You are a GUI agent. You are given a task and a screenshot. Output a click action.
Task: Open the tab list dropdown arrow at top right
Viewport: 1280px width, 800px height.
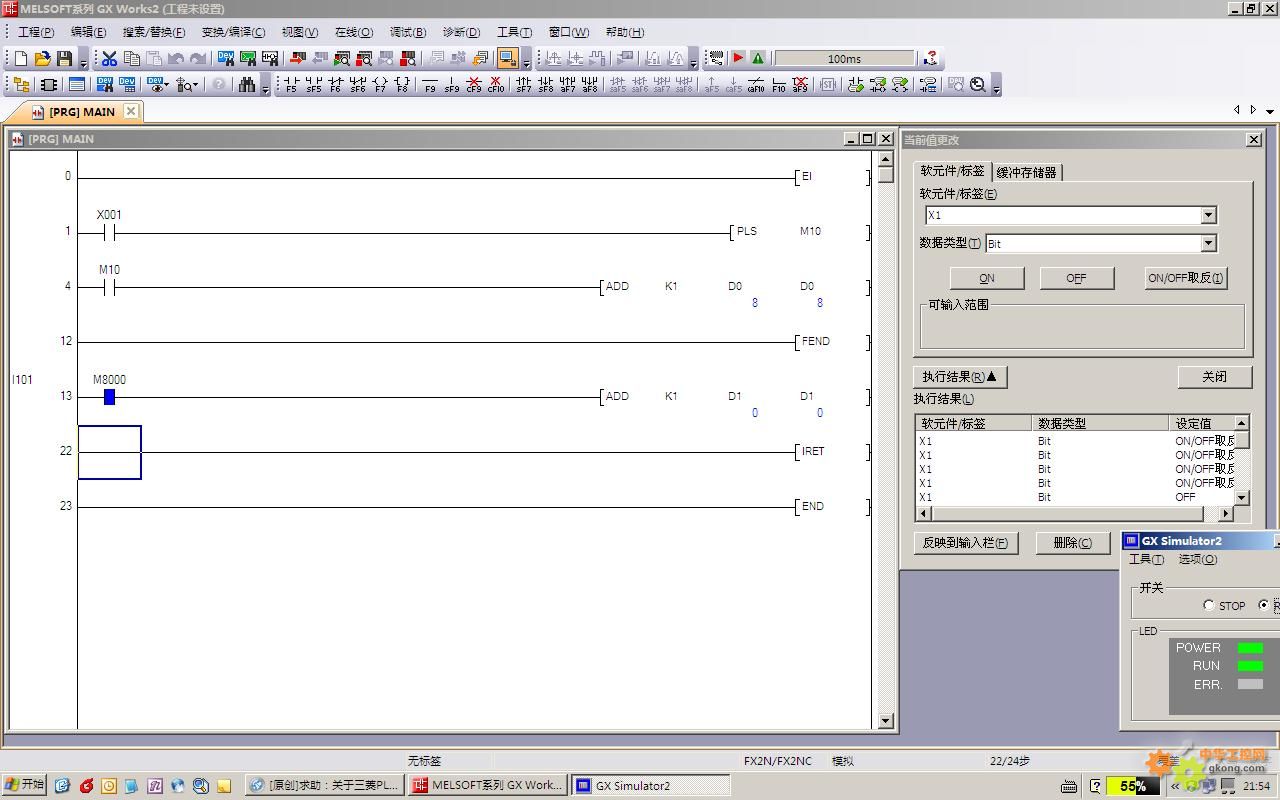pos(1269,110)
